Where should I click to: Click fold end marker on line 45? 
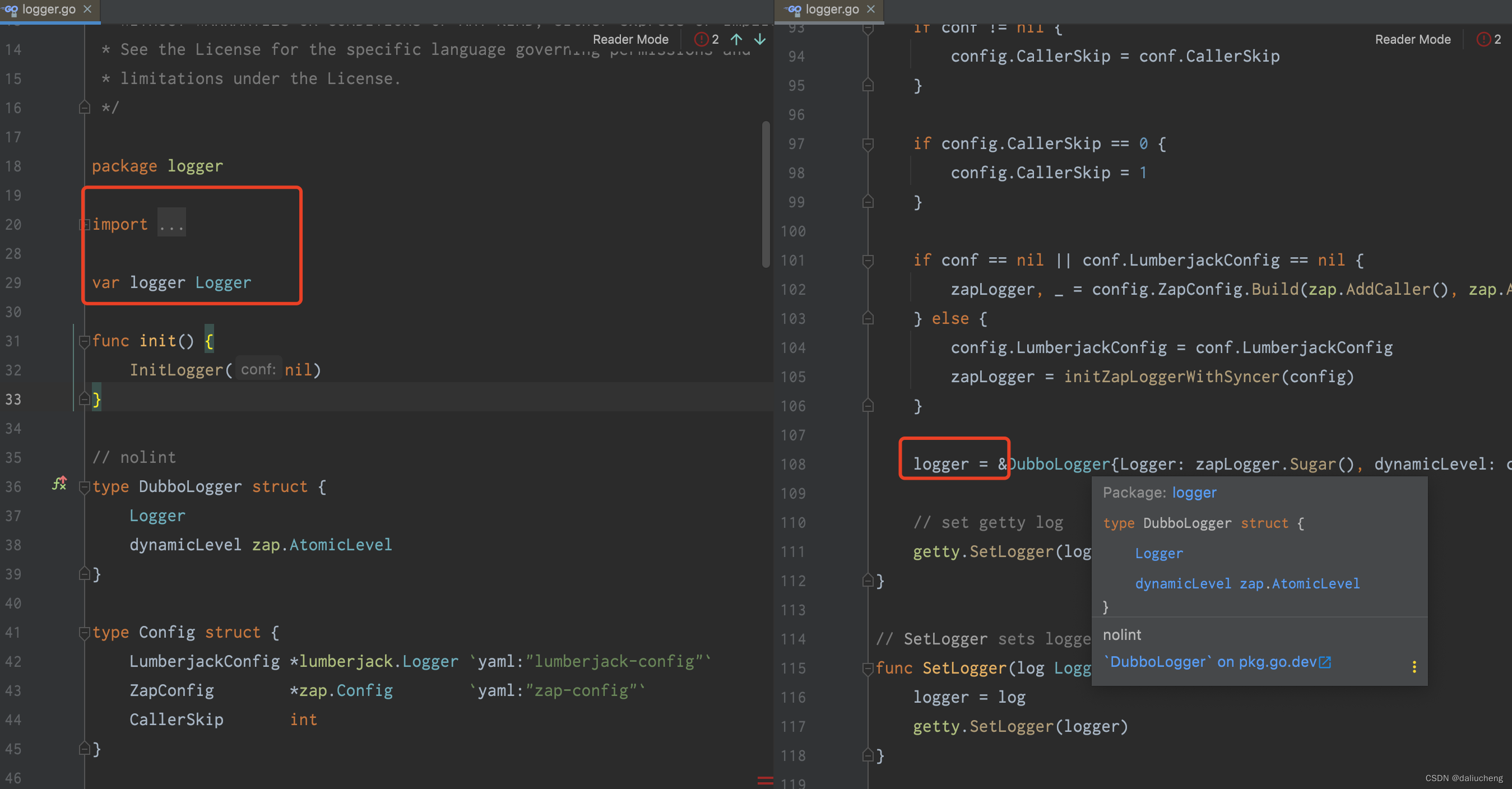(85, 749)
